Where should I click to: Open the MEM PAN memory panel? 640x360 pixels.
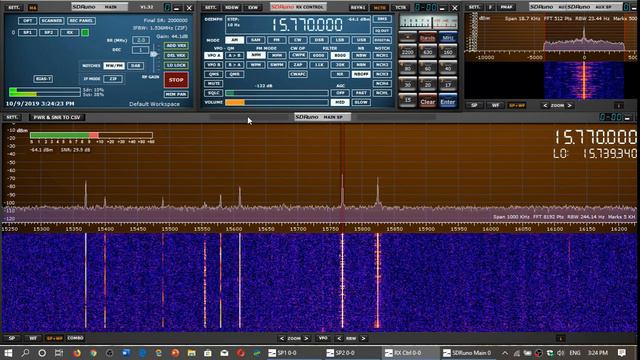click(x=176, y=94)
